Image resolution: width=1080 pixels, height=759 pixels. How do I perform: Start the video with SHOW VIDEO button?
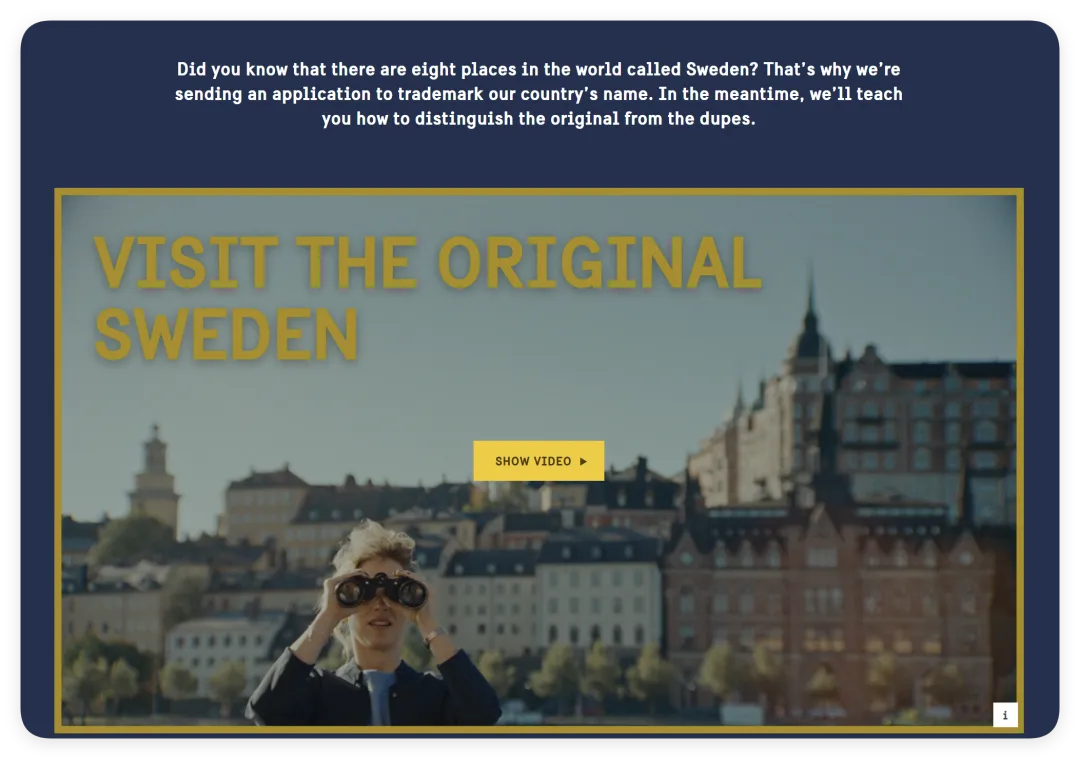click(x=539, y=461)
